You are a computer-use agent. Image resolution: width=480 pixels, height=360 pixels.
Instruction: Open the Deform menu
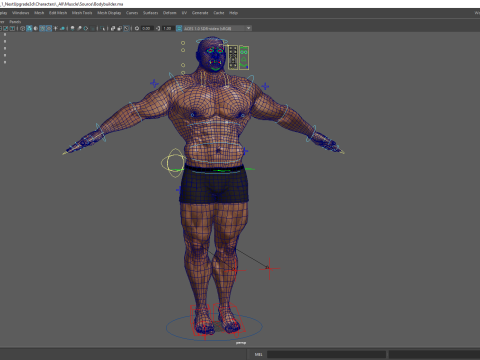tap(170, 13)
